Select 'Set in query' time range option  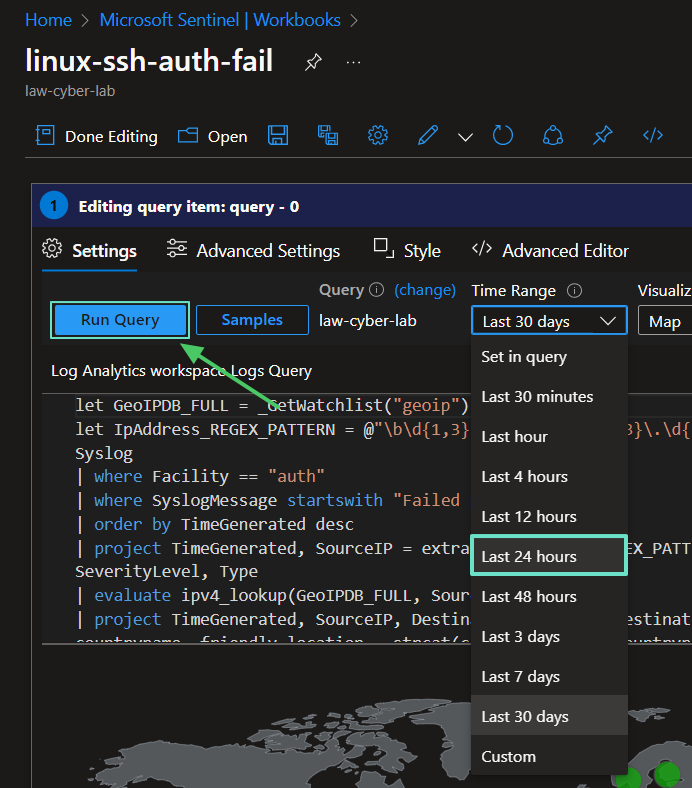pyautogui.click(x=549, y=357)
